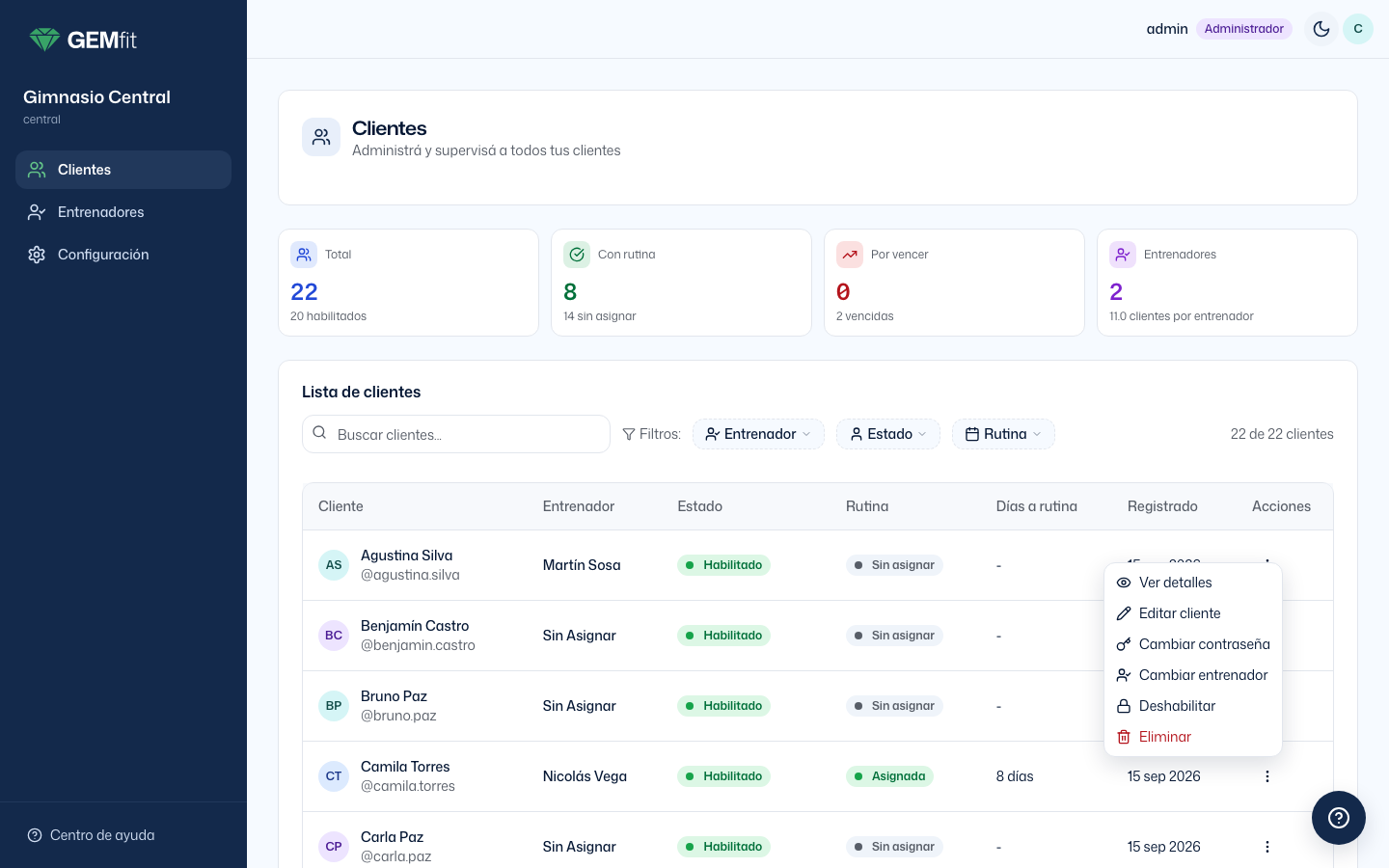Screen dimensions: 1389x868
Task: Click Eliminar in the actions menu
Action: 1193,737
